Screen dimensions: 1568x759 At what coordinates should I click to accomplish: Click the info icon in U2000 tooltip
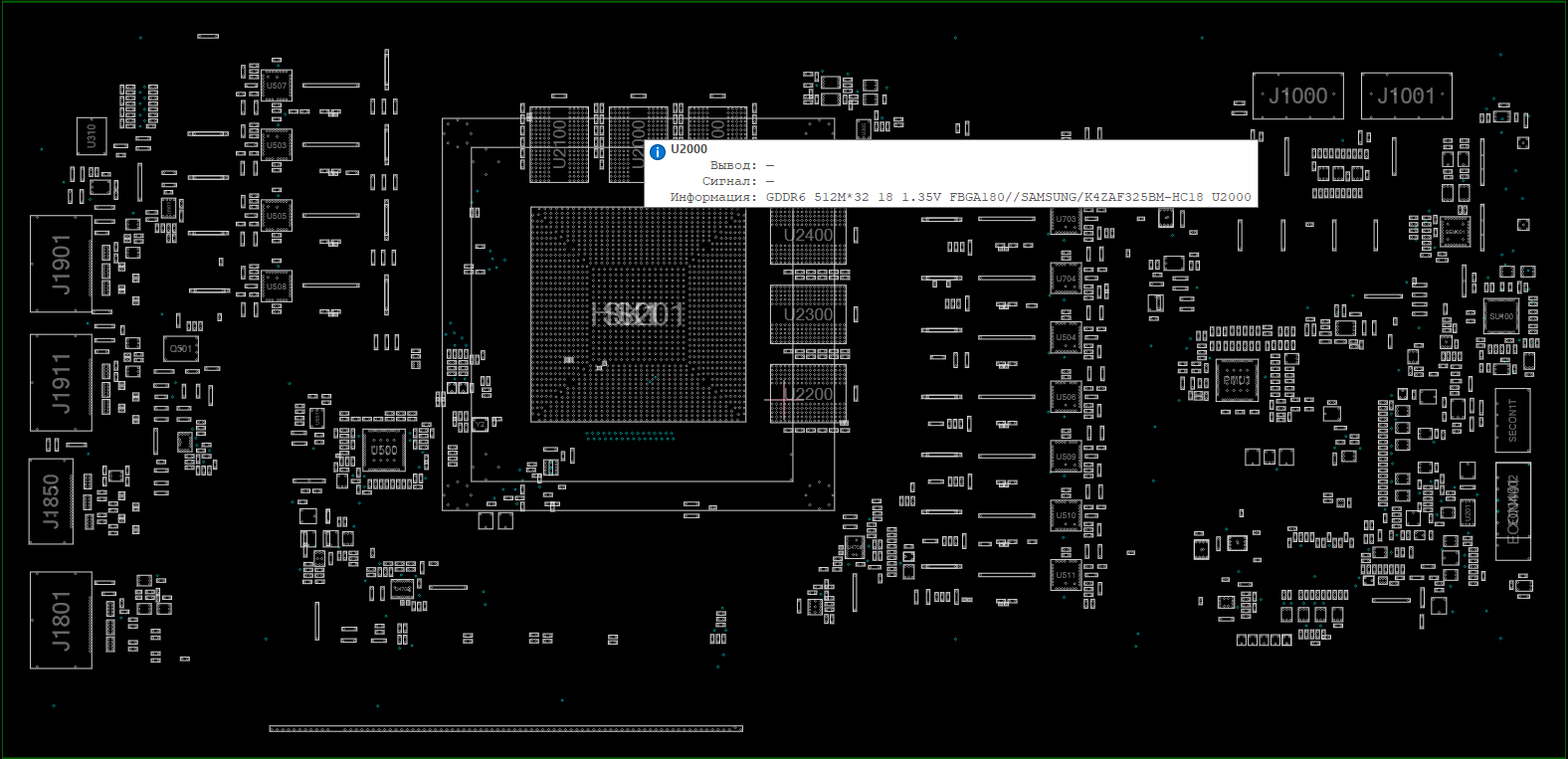[658, 152]
